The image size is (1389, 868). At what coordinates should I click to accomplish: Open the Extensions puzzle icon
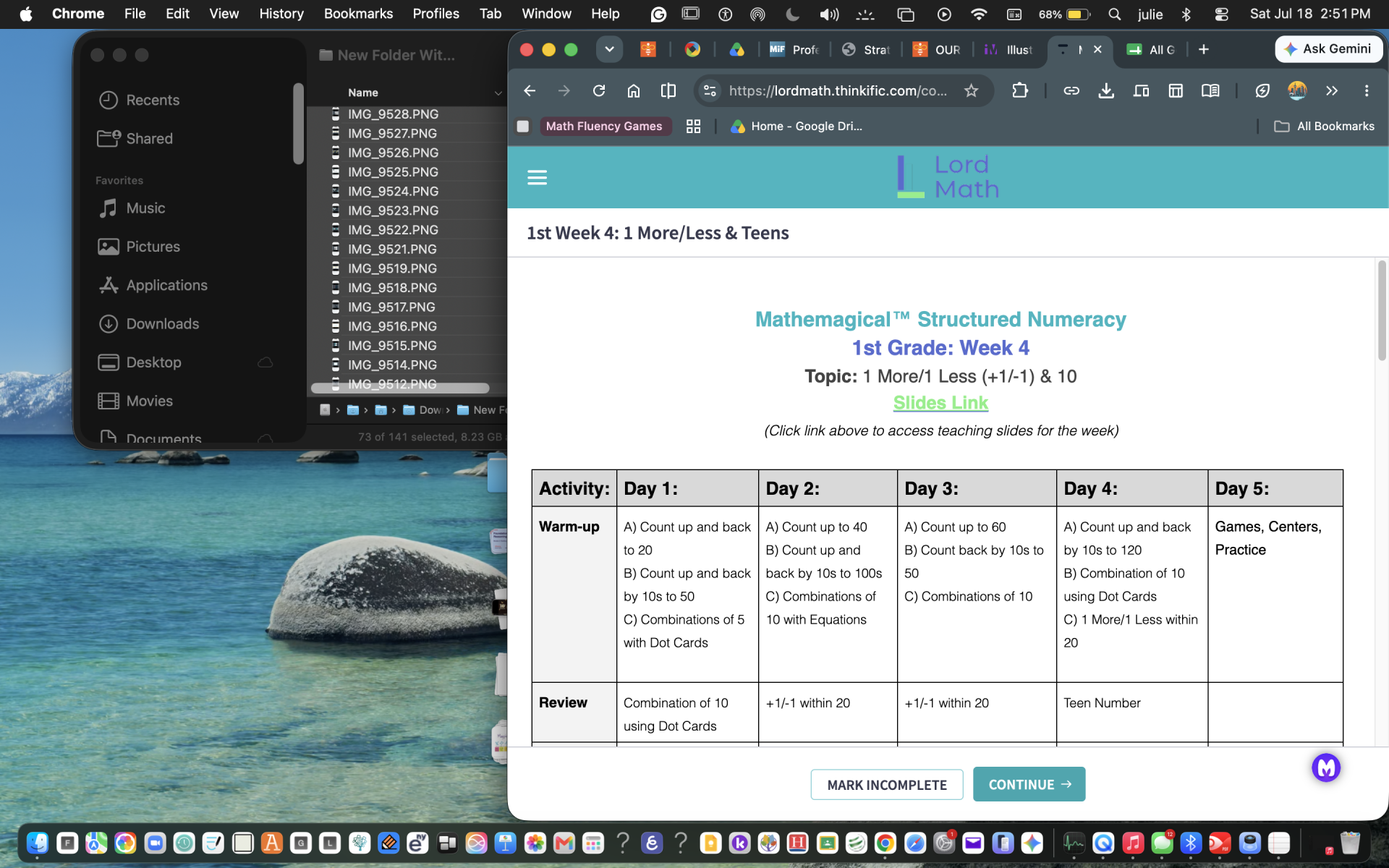tap(1020, 90)
